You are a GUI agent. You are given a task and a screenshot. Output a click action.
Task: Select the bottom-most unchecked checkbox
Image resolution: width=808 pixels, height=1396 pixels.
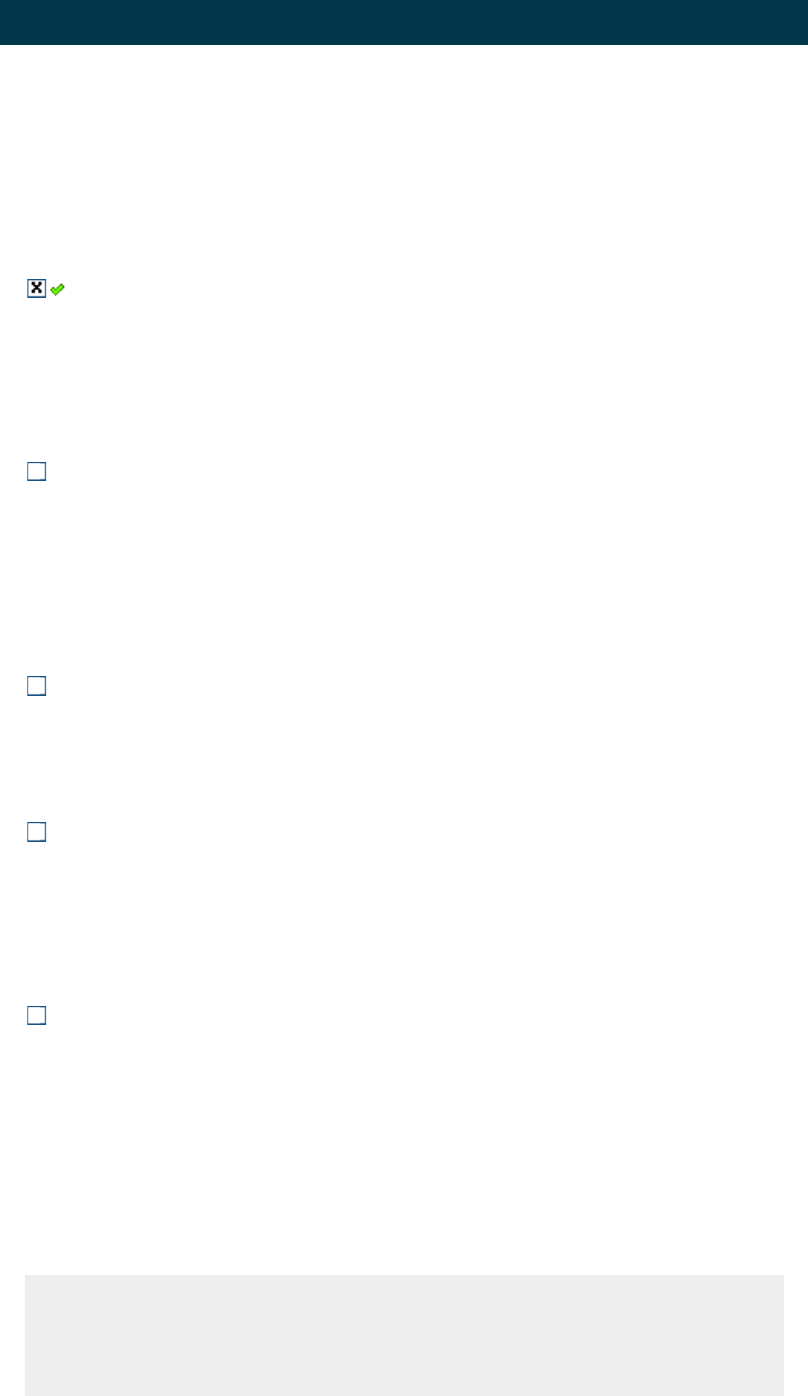click(37, 1016)
